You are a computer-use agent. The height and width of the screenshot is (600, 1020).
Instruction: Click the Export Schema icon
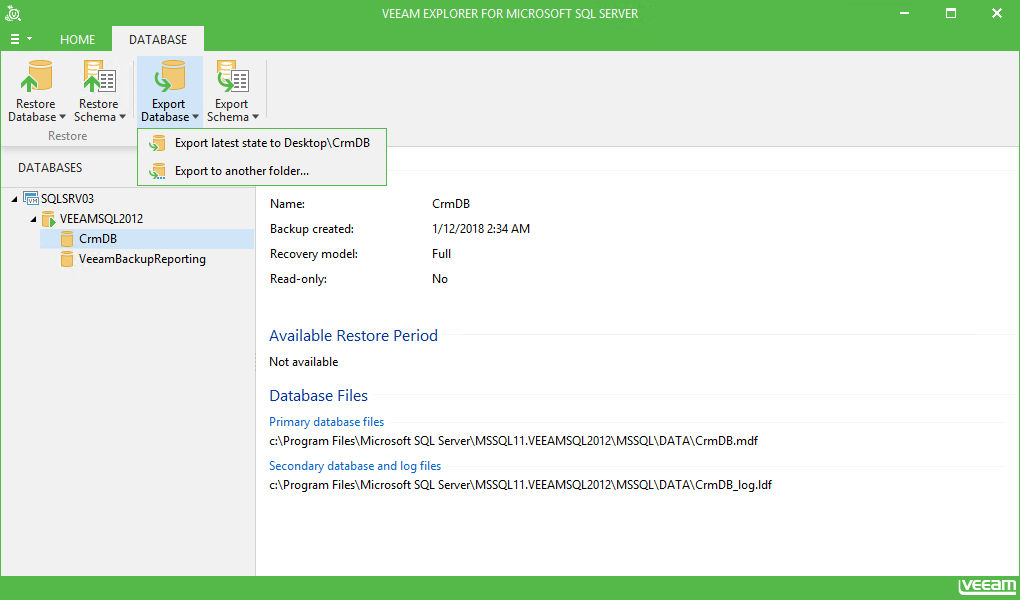232,77
